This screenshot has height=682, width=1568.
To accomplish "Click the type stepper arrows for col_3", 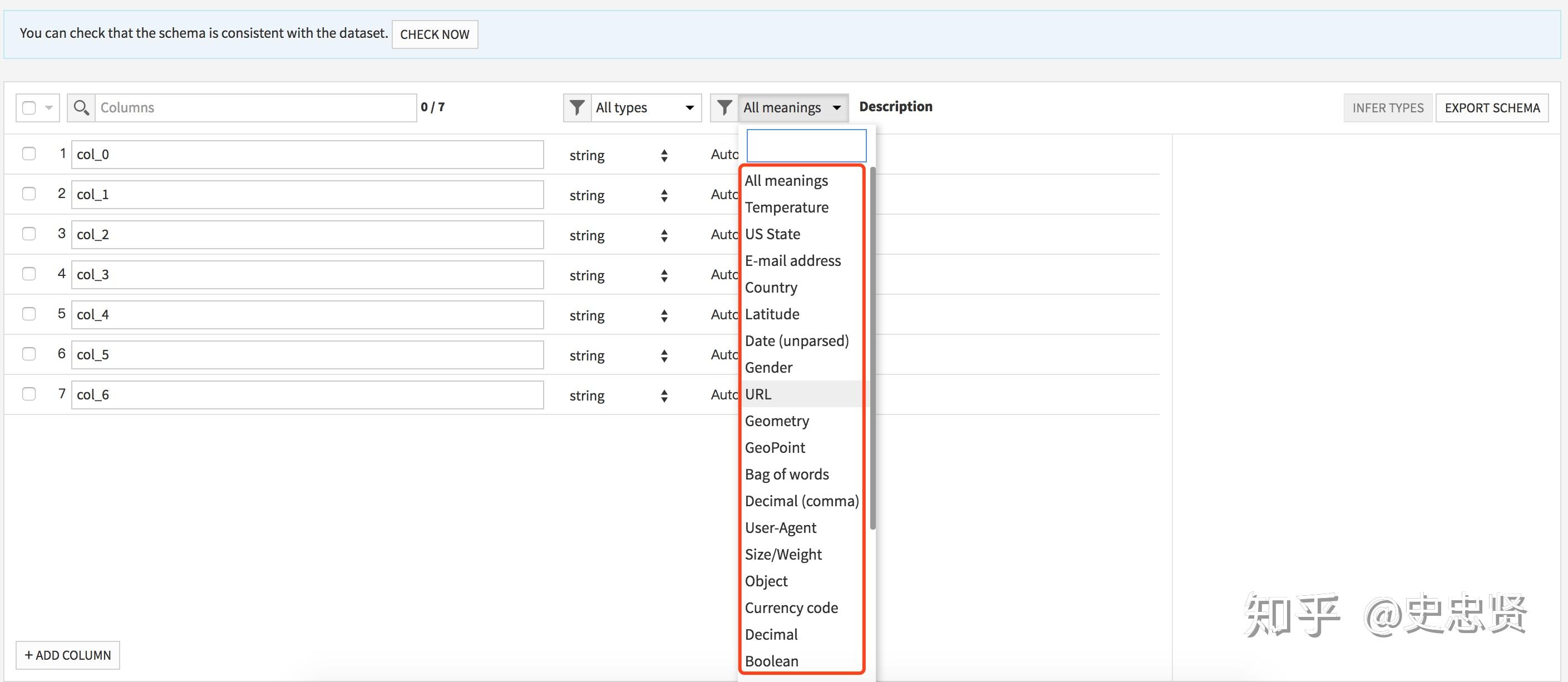I will pos(664,275).
